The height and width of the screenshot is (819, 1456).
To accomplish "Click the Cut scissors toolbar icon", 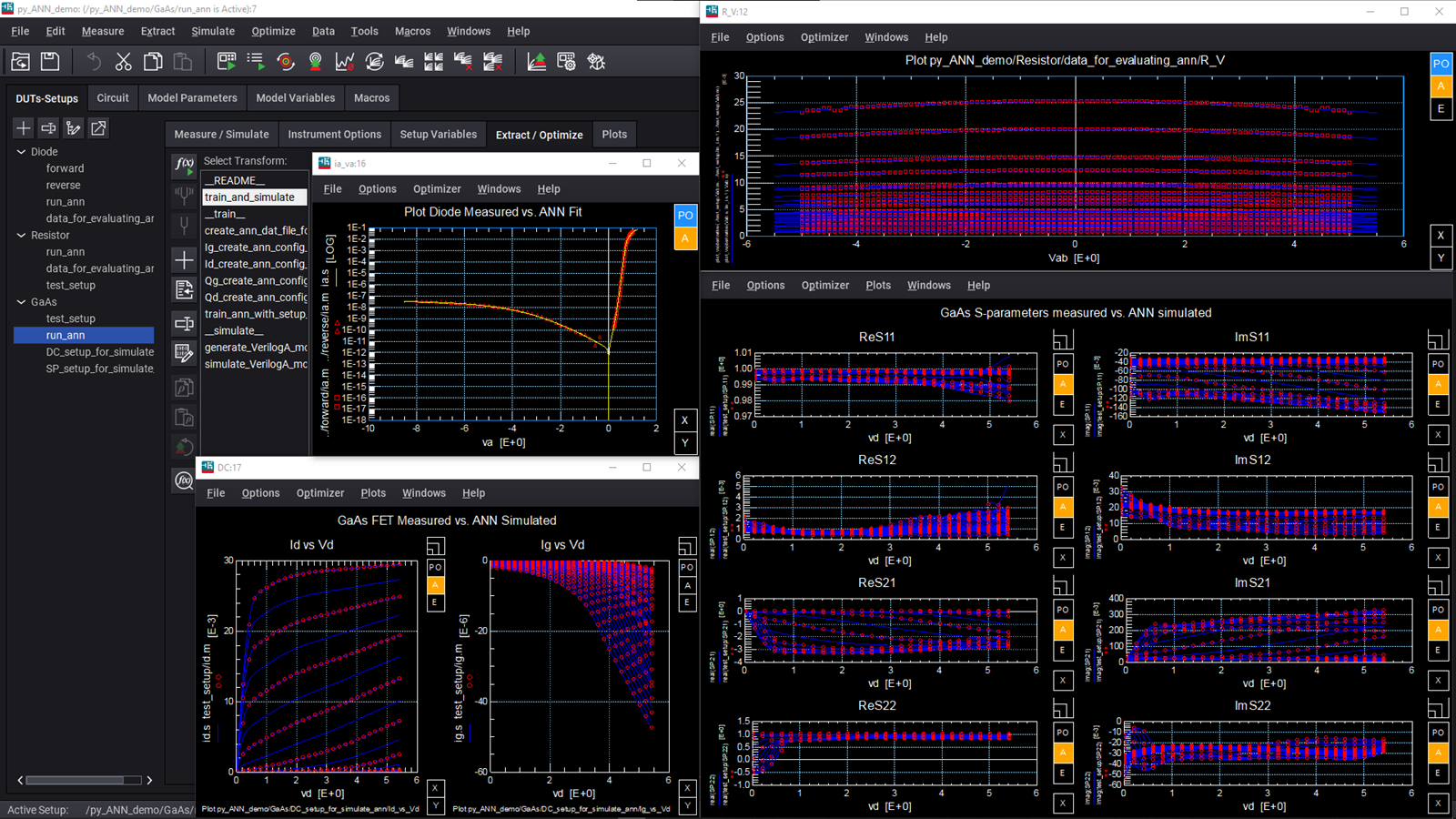I will (124, 61).
